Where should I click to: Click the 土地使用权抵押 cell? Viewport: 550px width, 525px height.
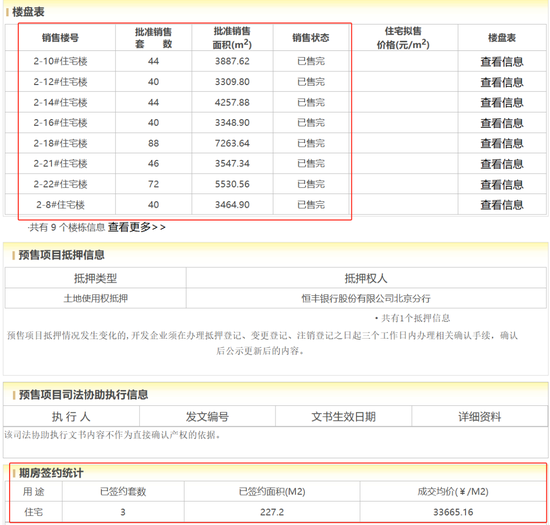click(x=95, y=298)
